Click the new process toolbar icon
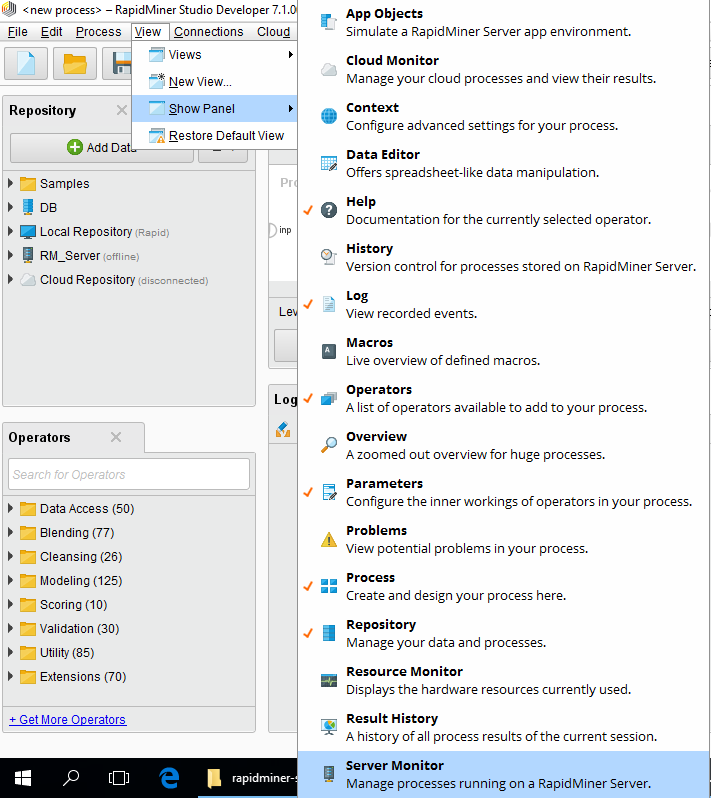This screenshot has width=711, height=798. [x=26, y=64]
